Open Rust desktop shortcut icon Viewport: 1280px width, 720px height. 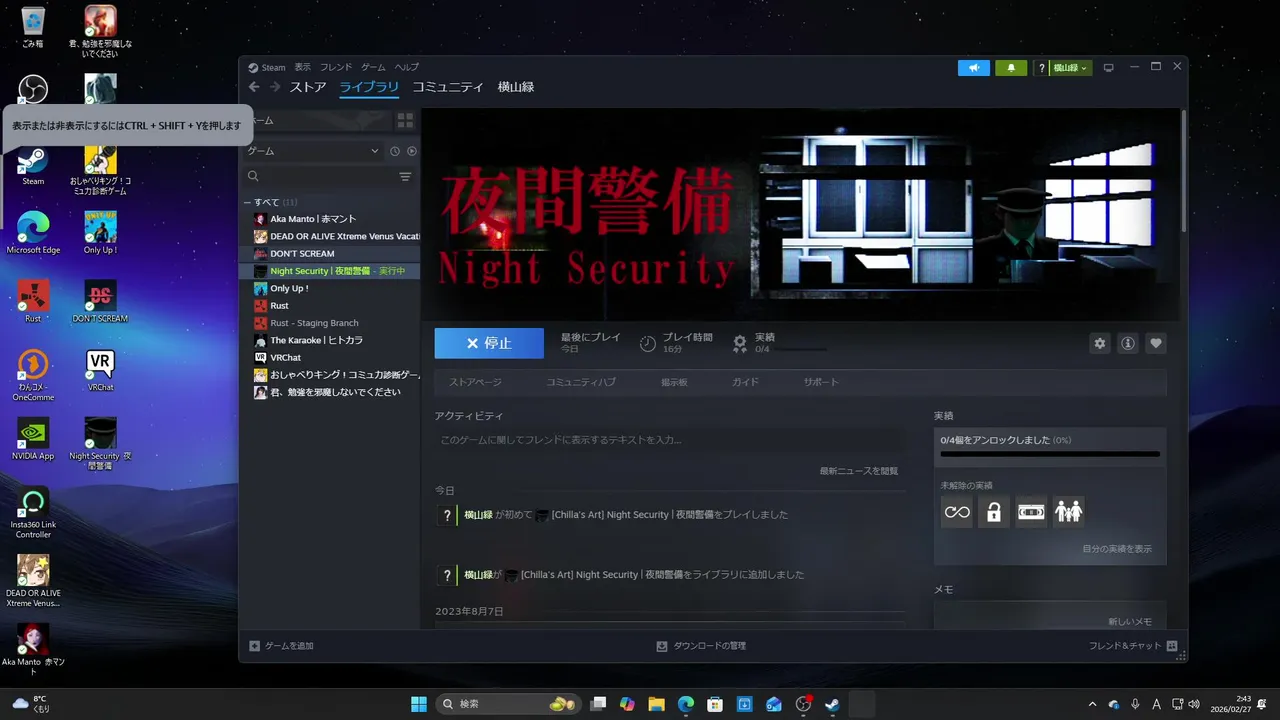coord(33,301)
